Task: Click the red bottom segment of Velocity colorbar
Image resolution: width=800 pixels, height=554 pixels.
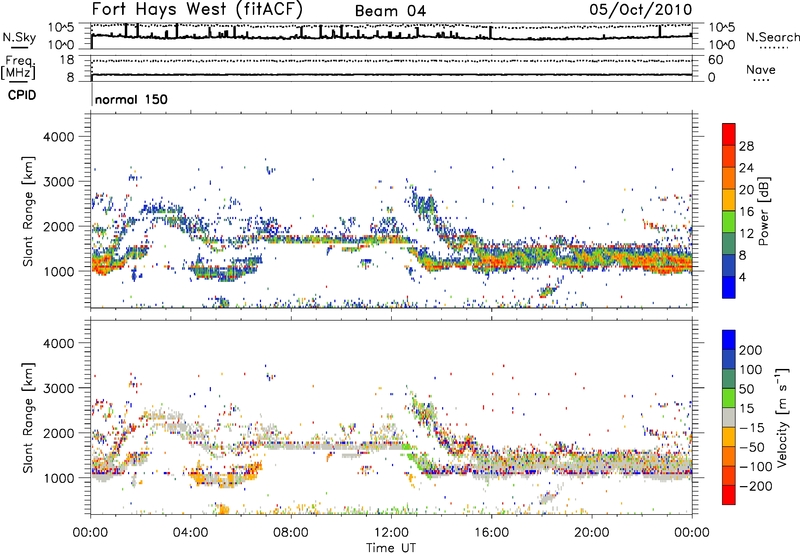Action: 729,495
